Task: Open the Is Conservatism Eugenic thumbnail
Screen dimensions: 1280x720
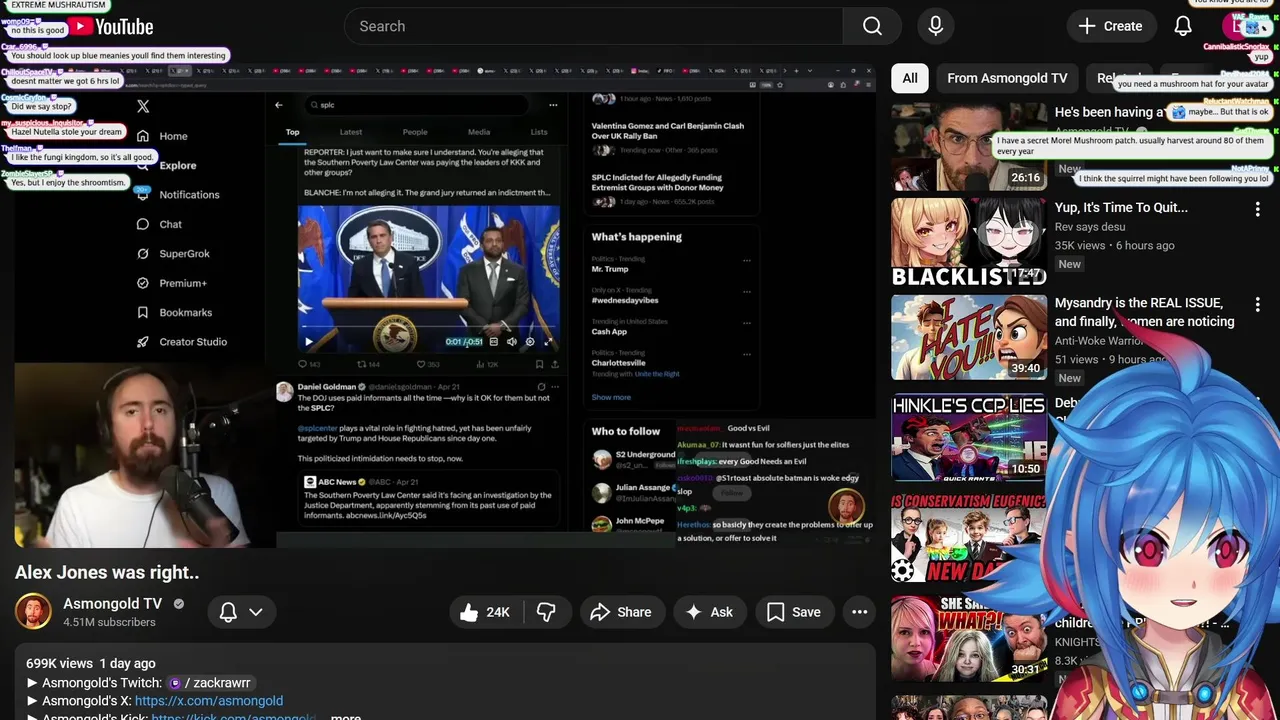Action: [x=969, y=537]
